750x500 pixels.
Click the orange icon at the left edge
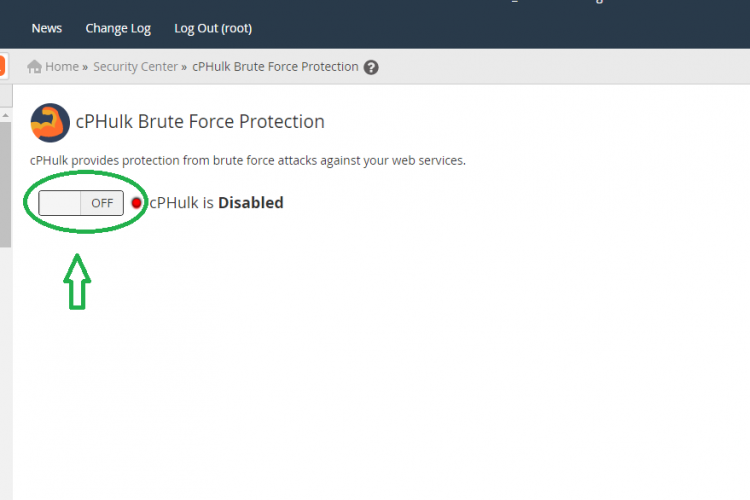(2, 66)
